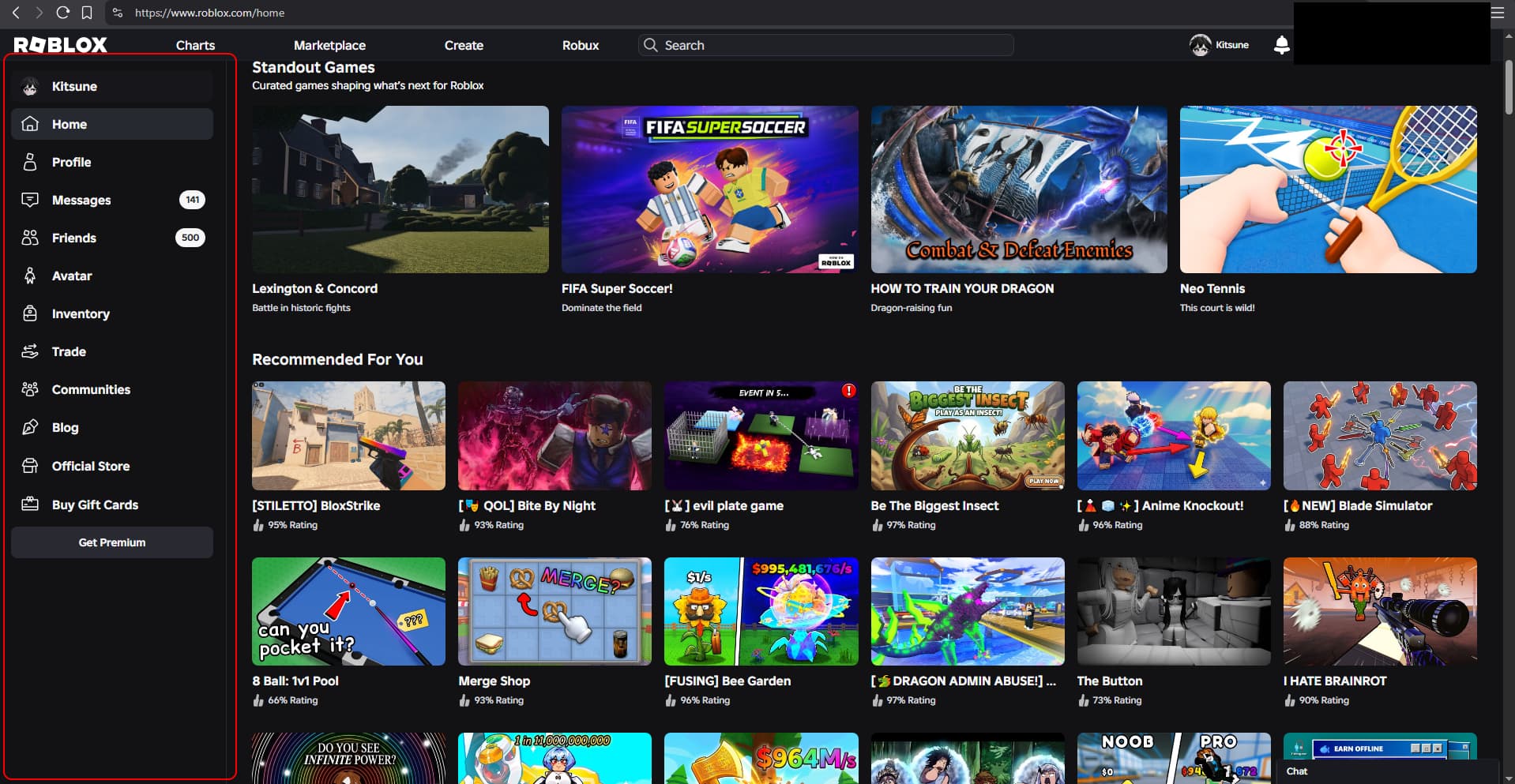This screenshot has height=784, width=1515.
Task: Visit the Official Store
Action: (x=91, y=466)
